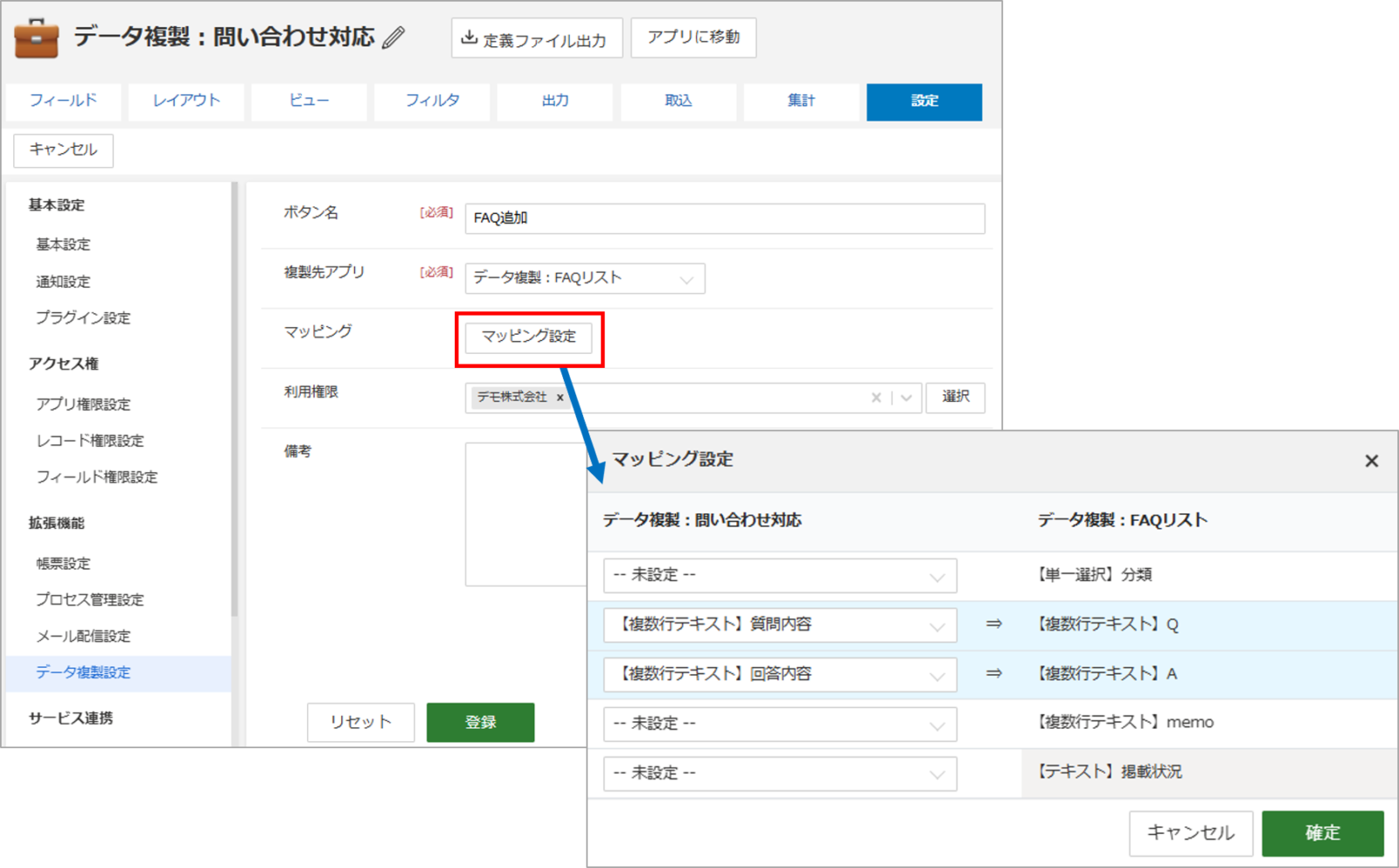Click the リセット button
The image size is (1399, 868).
click(x=360, y=723)
